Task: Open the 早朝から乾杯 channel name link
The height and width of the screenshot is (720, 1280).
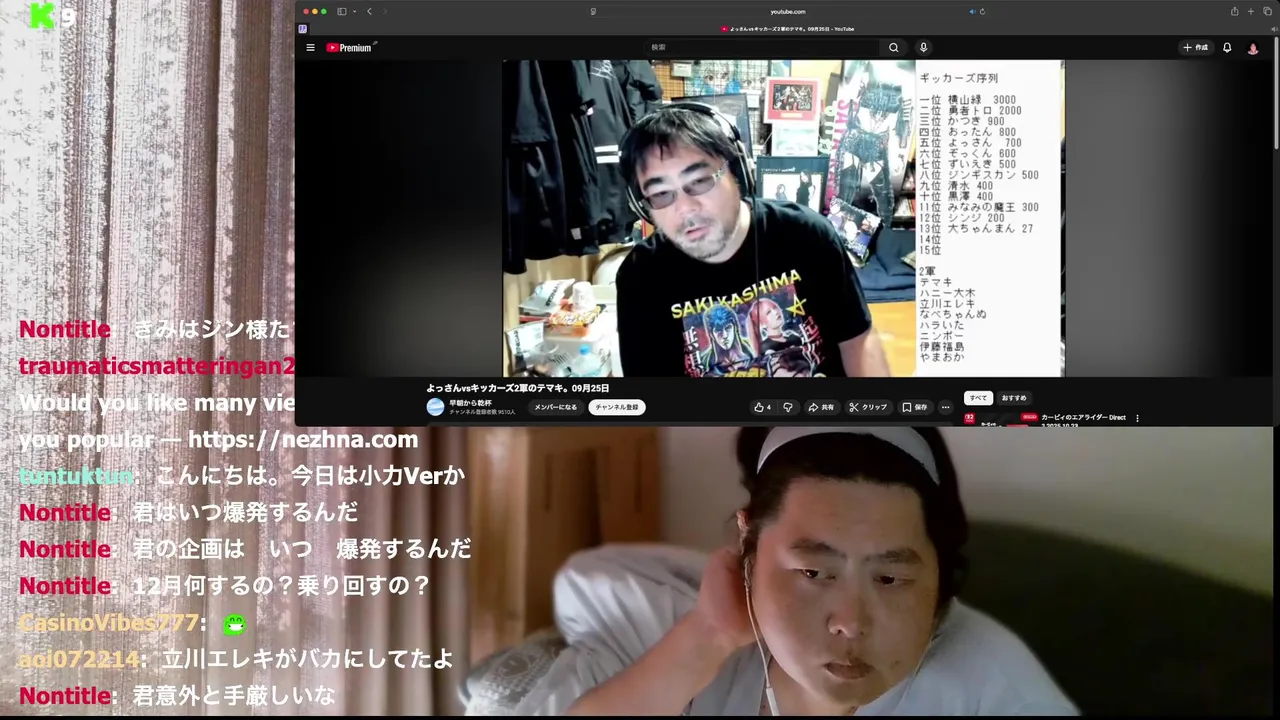Action: pyautogui.click(x=470, y=403)
